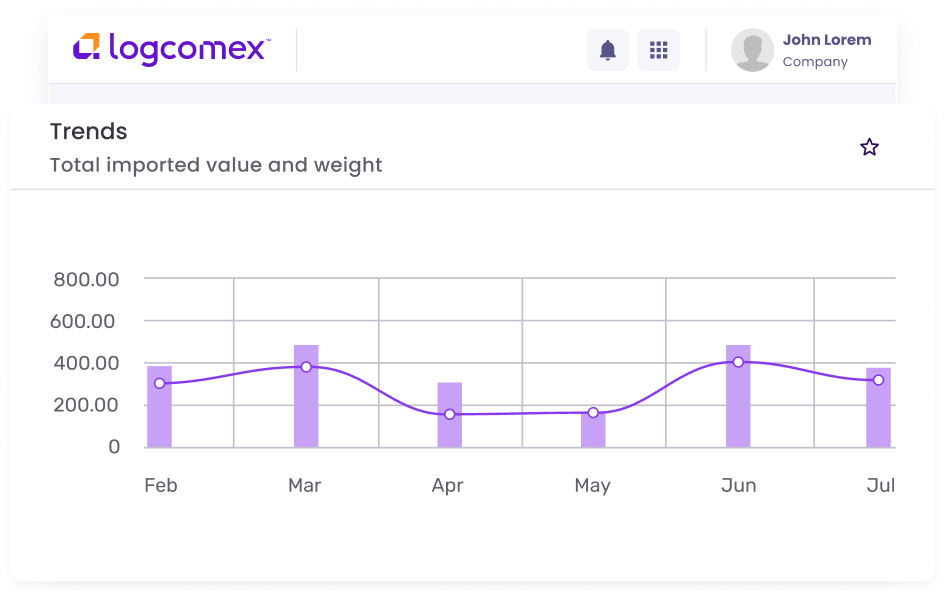Click the Mar data point on the line
Image resolution: width=945 pixels, height=597 pixels.
coord(306,367)
